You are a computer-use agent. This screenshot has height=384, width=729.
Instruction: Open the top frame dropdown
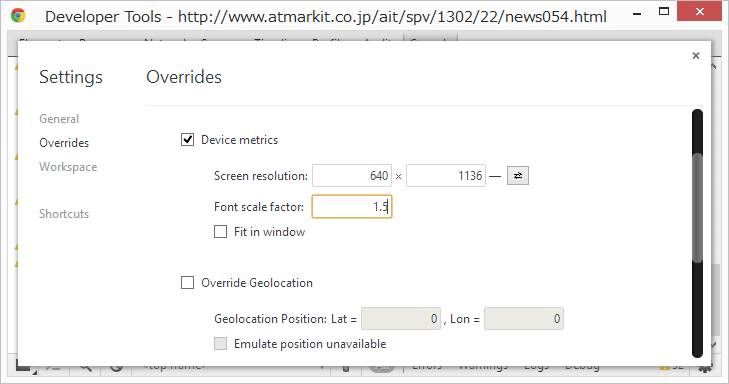[231, 367]
